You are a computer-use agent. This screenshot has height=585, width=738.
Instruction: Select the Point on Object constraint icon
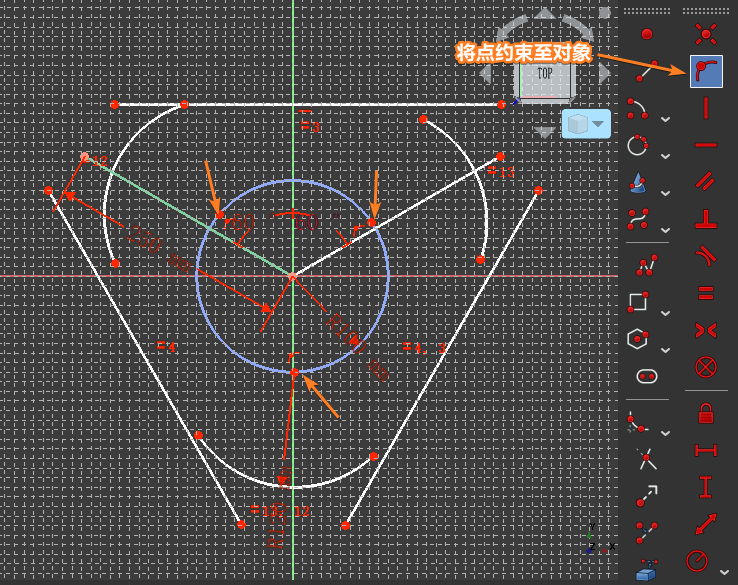point(706,72)
